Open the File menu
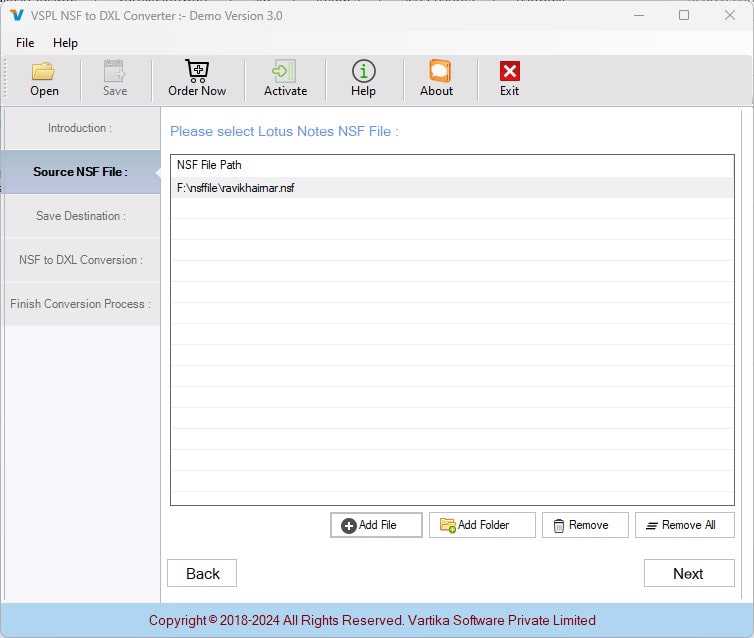The width and height of the screenshot is (754, 638). (x=25, y=43)
